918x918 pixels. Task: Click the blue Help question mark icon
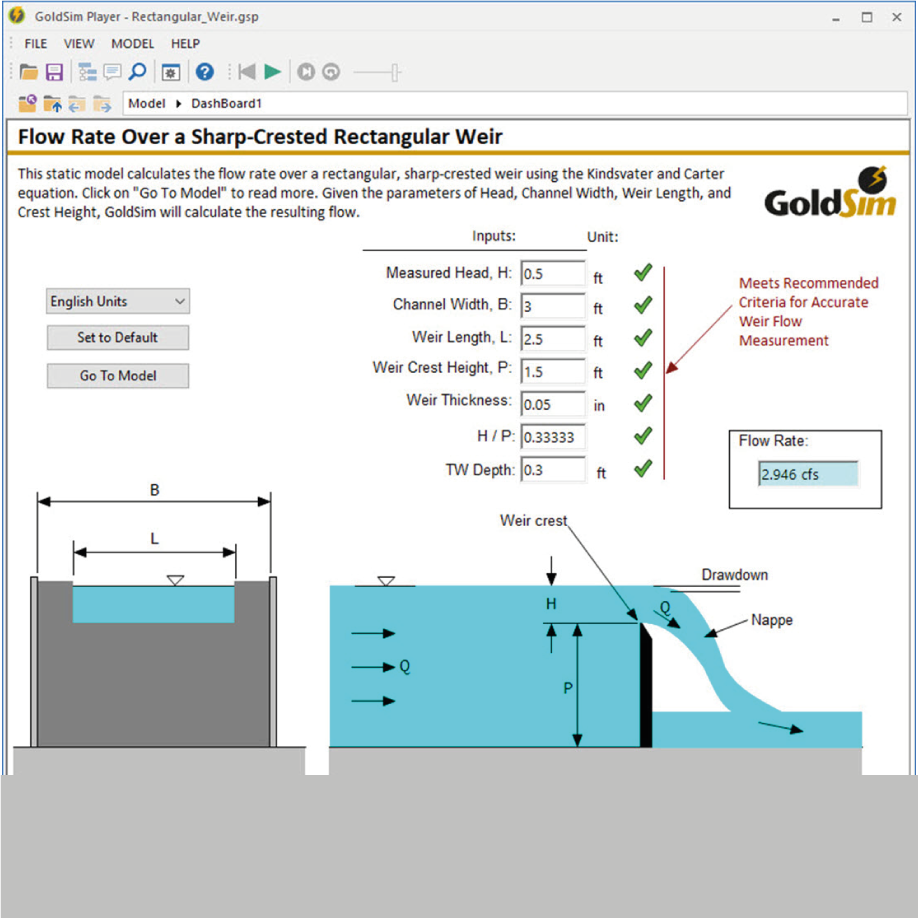[205, 72]
